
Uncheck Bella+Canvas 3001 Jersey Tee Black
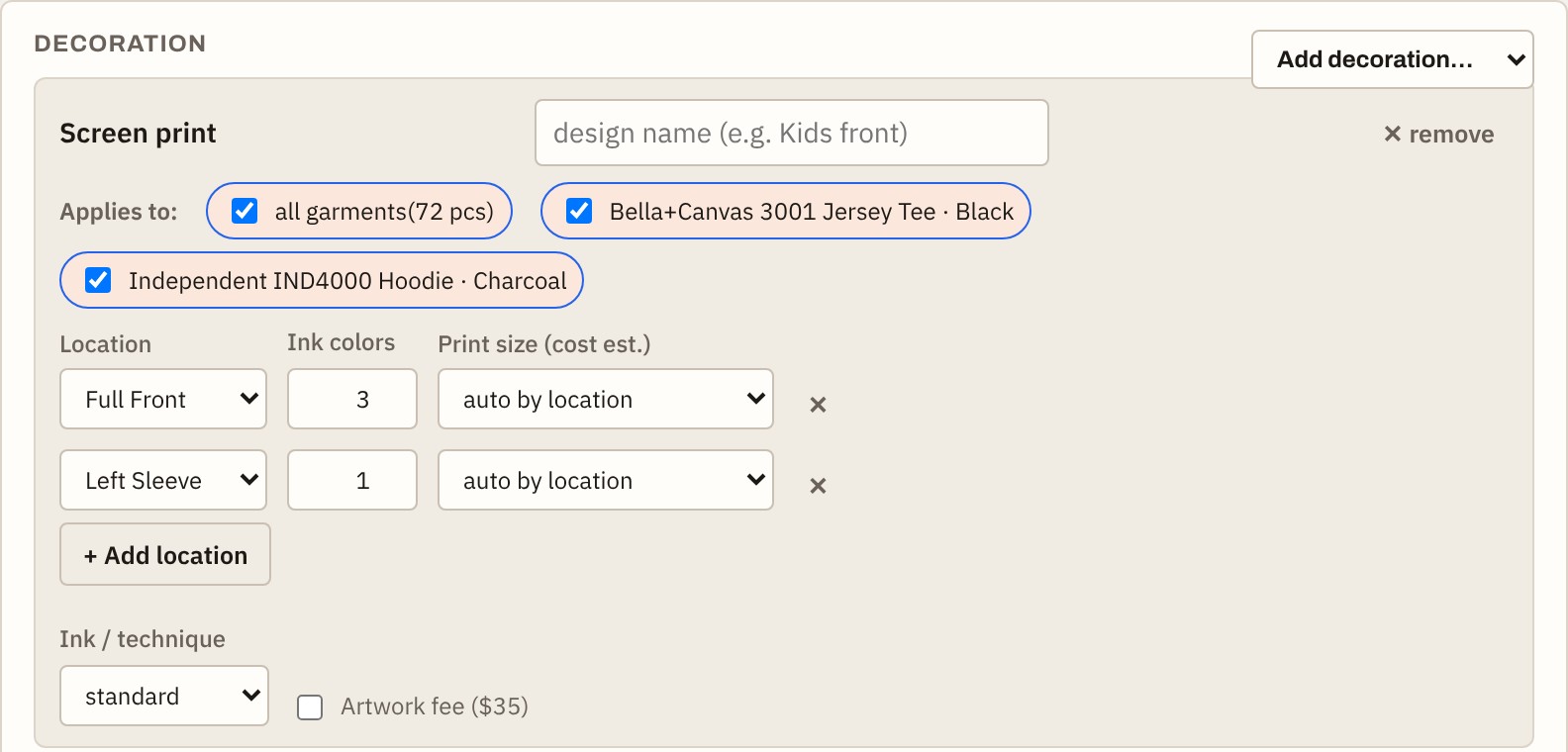pyautogui.click(x=579, y=211)
